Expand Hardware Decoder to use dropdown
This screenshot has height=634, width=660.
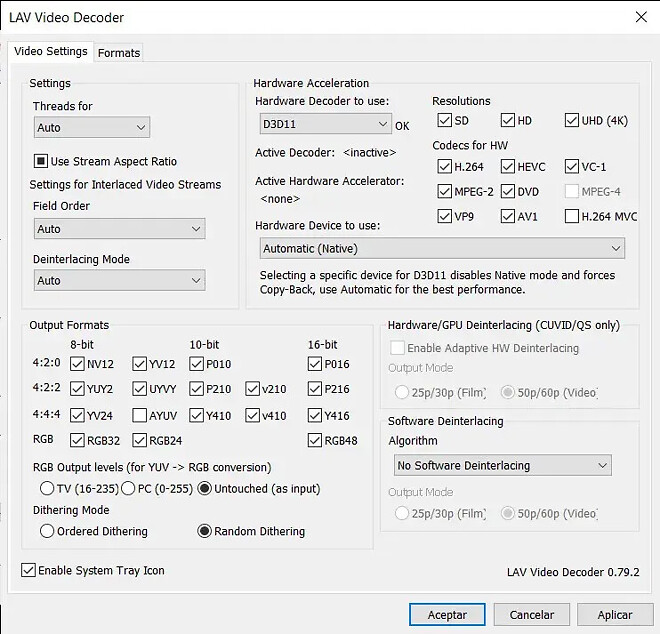(x=325, y=124)
